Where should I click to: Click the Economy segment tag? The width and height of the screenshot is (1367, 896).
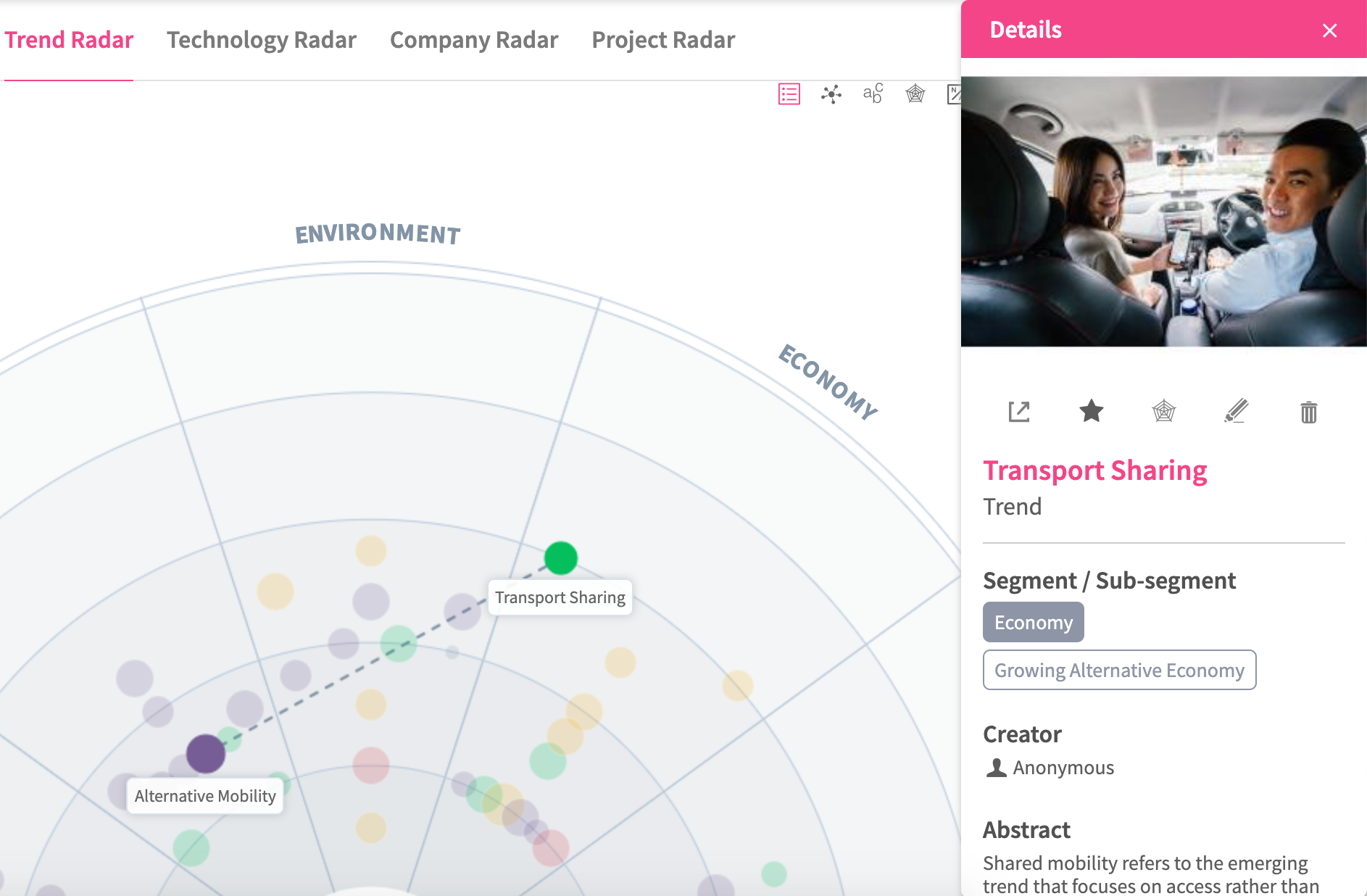tap(1033, 623)
